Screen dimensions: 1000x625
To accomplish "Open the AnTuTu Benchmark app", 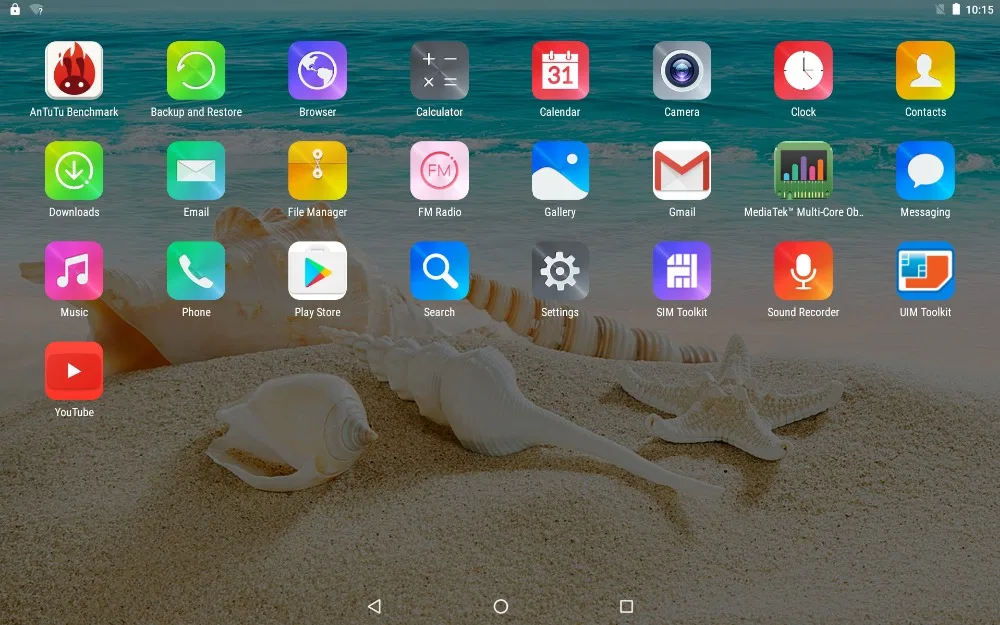I will [x=74, y=71].
